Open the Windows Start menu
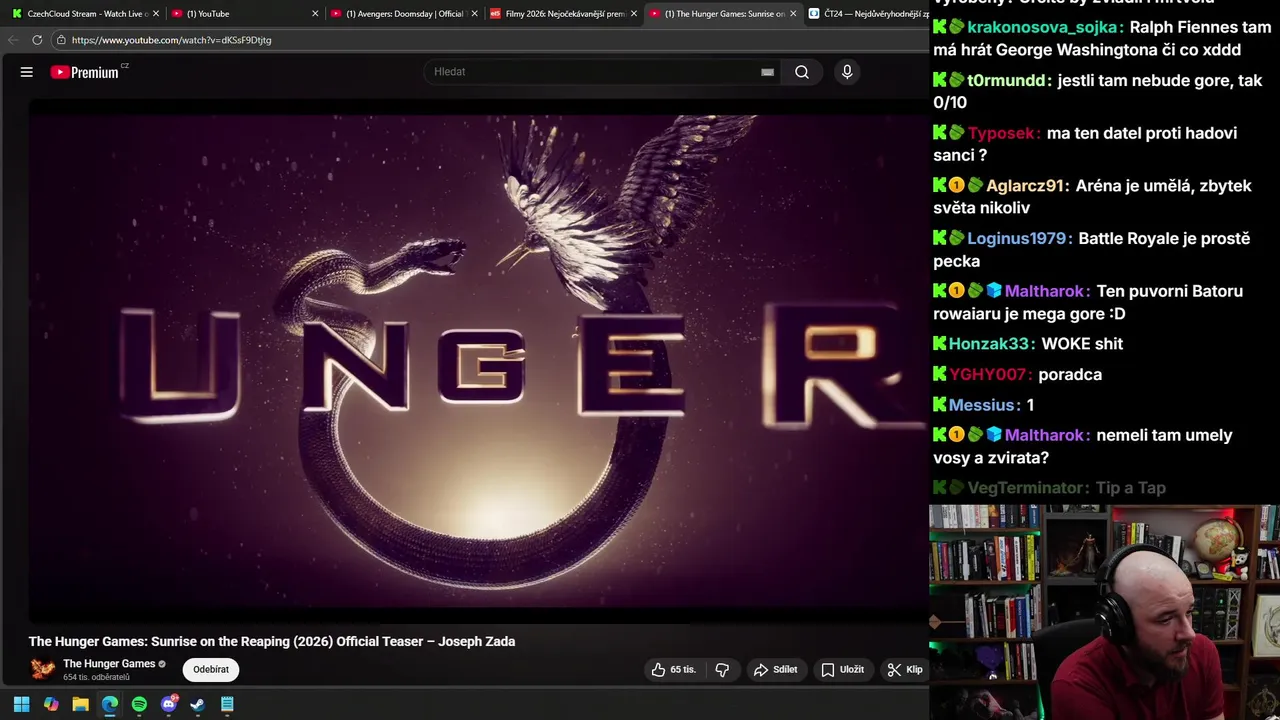The image size is (1280, 720). [x=22, y=704]
